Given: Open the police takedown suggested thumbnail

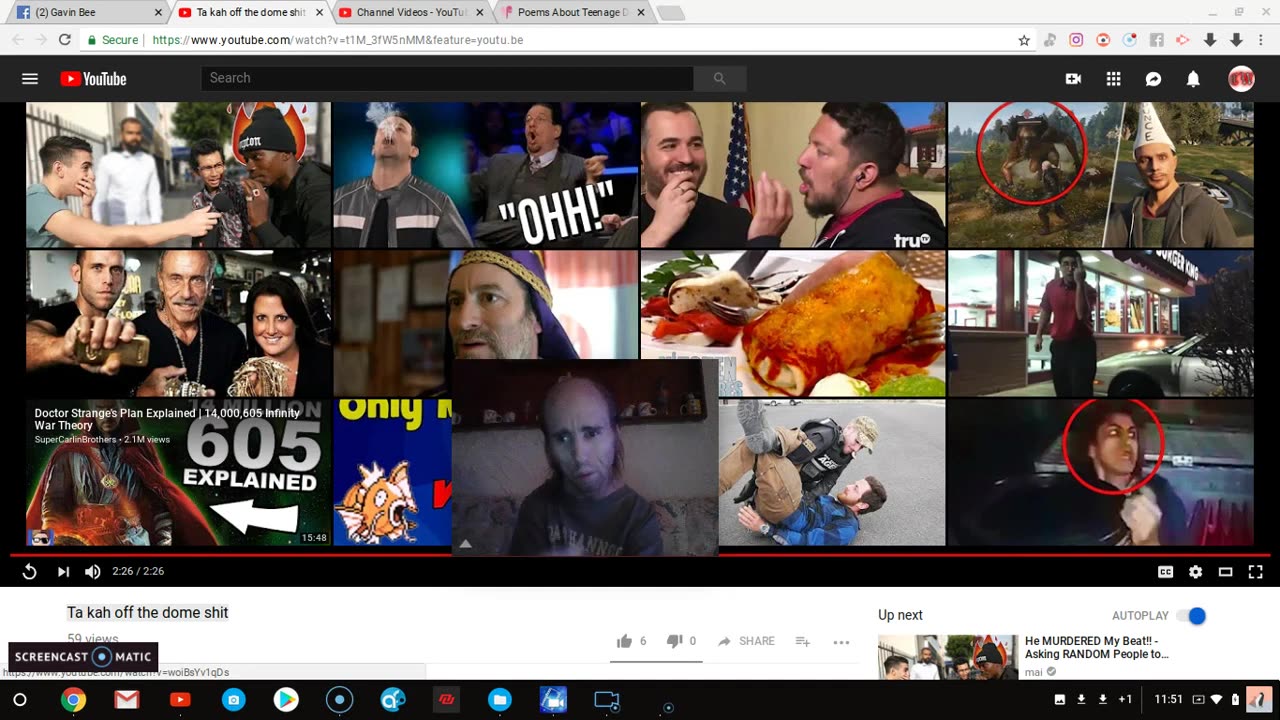Looking at the screenshot, I should [x=832, y=472].
